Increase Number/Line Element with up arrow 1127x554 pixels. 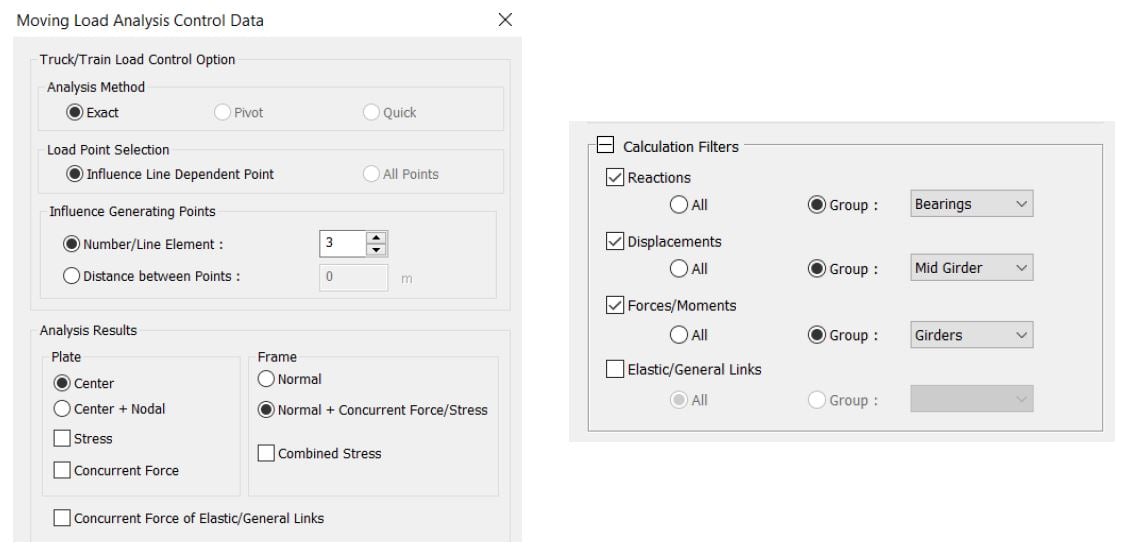pos(376,238)
